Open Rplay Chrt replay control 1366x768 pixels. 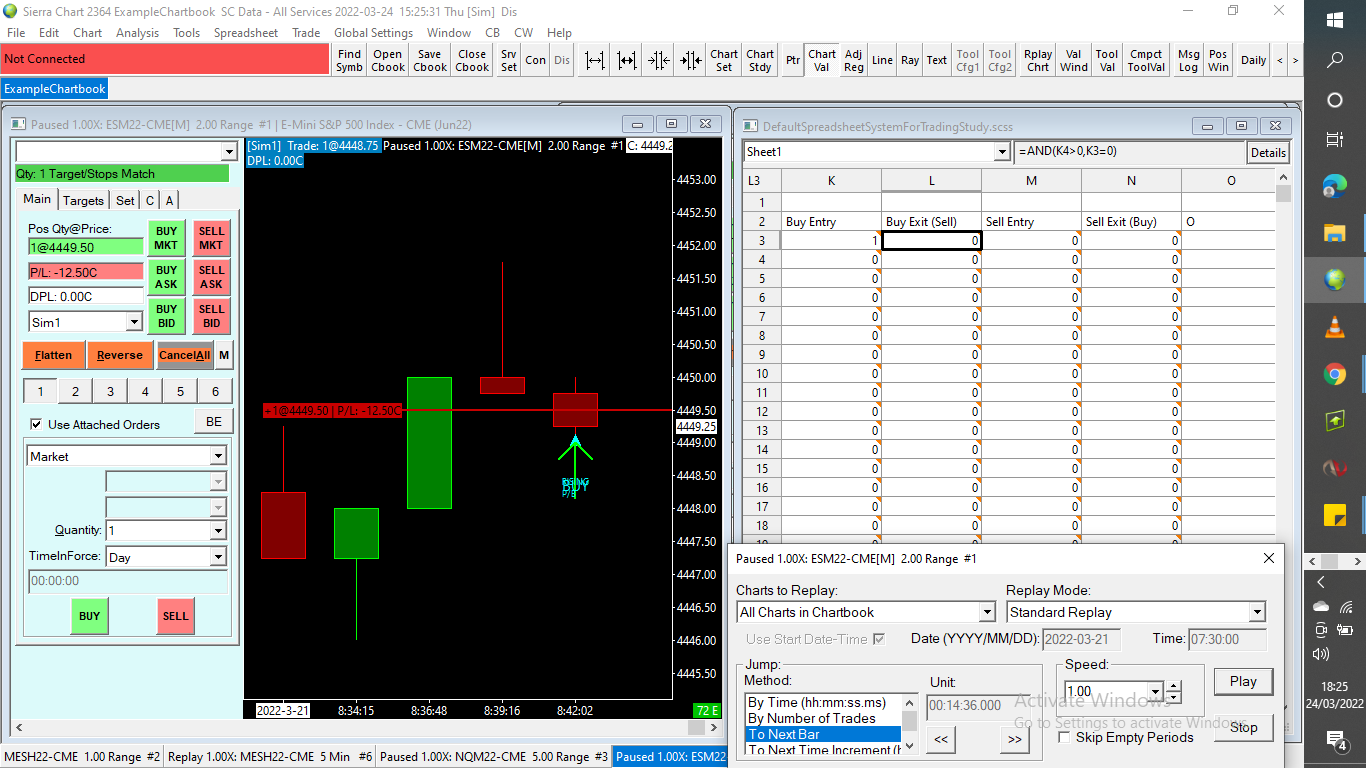(x=1038, y=60)
